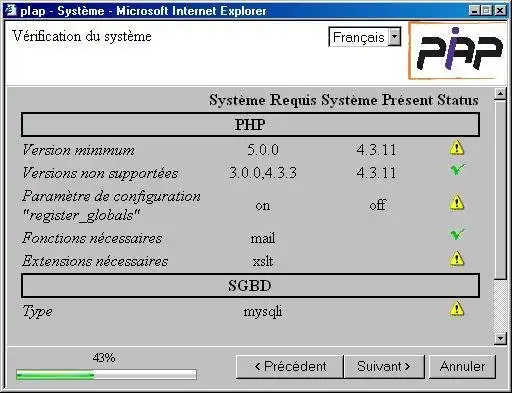Screen dimensions: 512x393
Task: Click the PHP section header
Action: [x=250, y=125]
